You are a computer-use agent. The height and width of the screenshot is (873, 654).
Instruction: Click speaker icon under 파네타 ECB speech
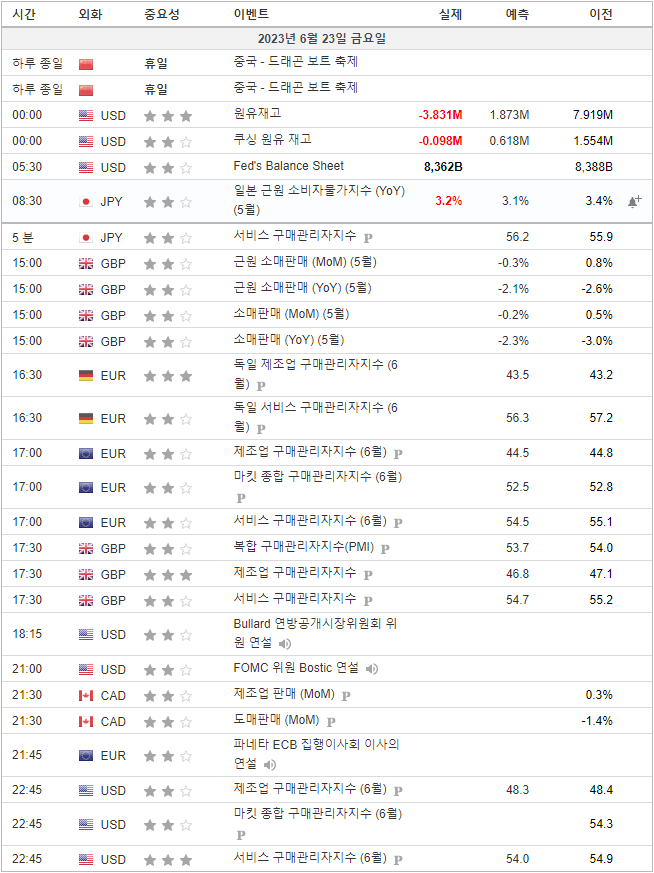(269, 765)
